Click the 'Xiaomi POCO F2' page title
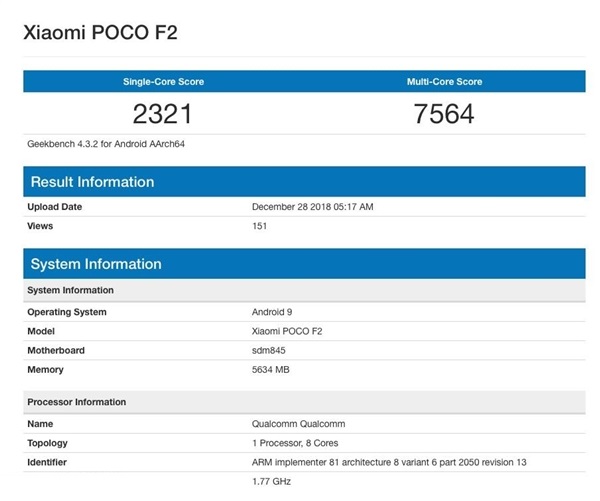This screenshot has width=600, height=501. coord(100,33)
